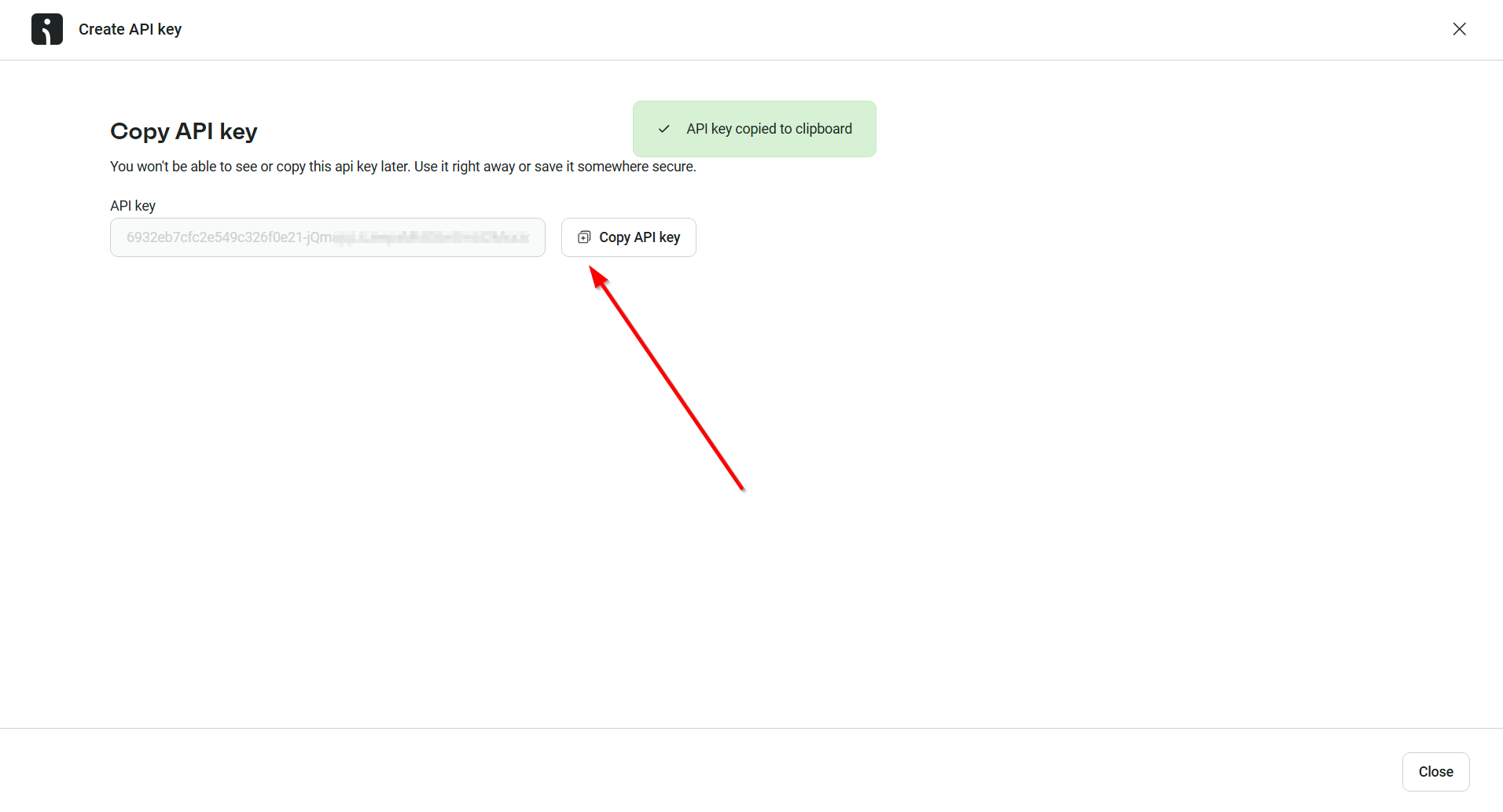This screenshot has height=812, width=1503.
Task: Click the app logo icon in header
Action: (x=47, y=29)
